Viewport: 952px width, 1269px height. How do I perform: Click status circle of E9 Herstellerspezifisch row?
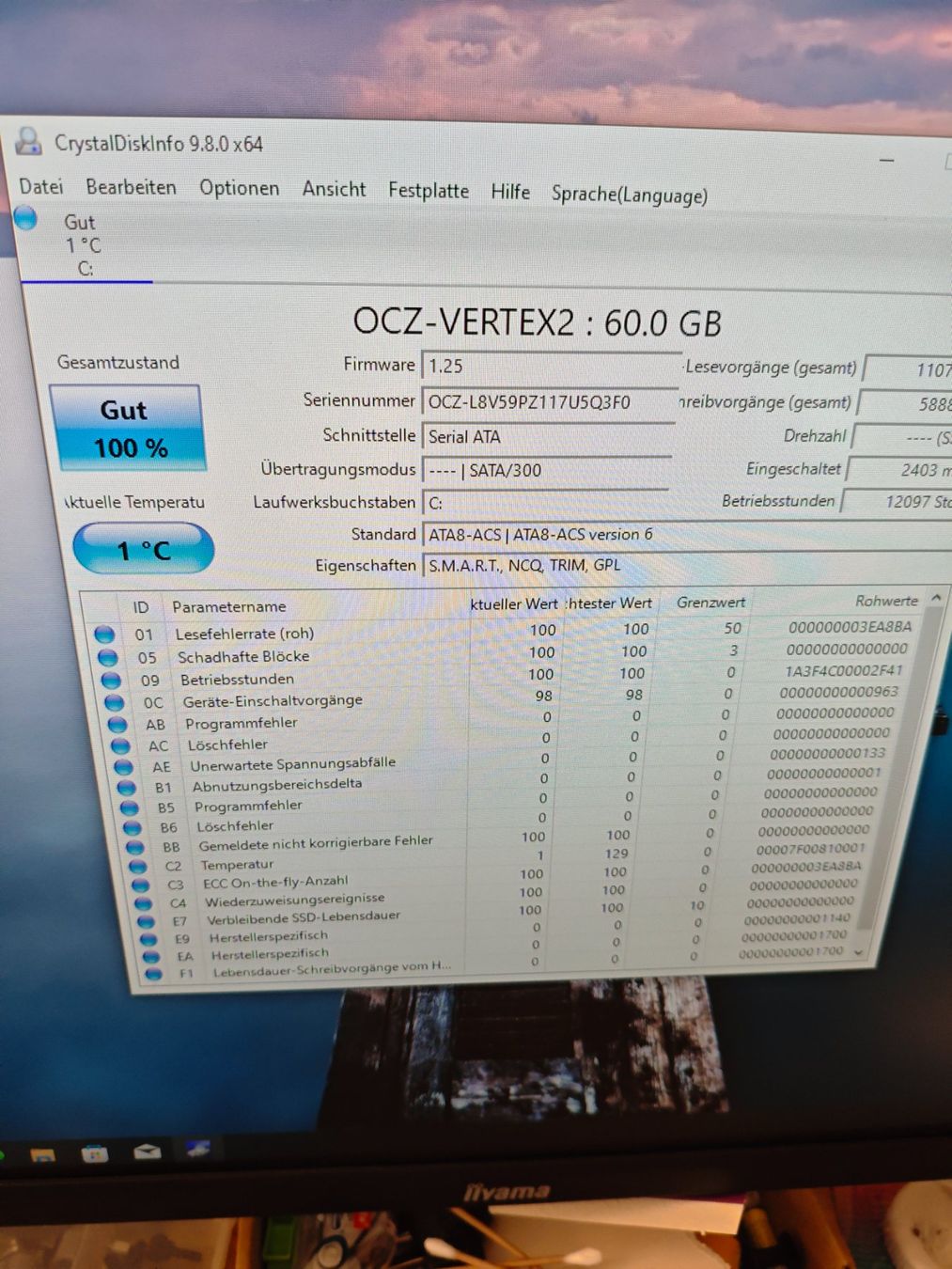pyautogui.click(x=148, y=939)
